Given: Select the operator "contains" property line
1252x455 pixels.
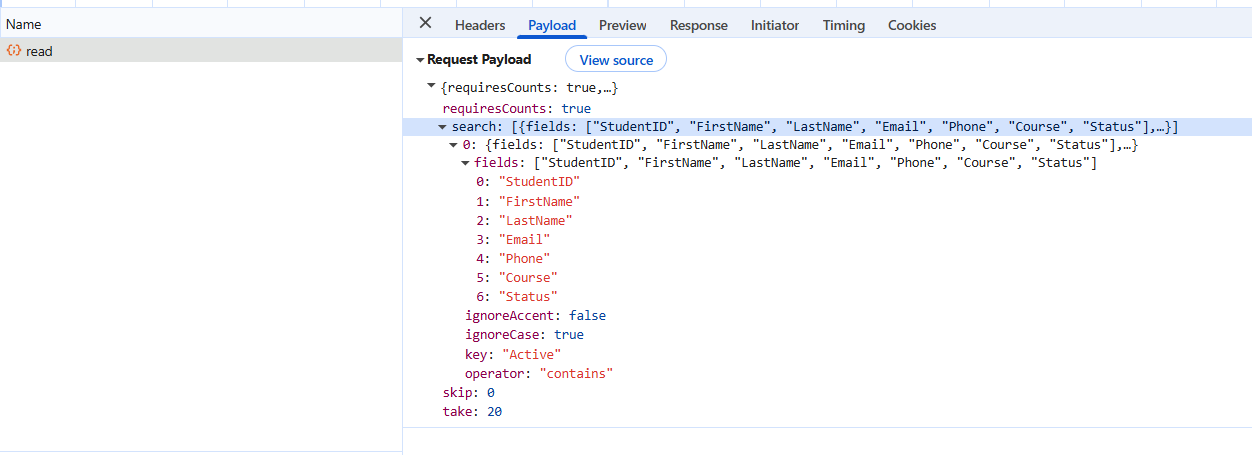Looking at the screenshot, I should click(538, 373).
